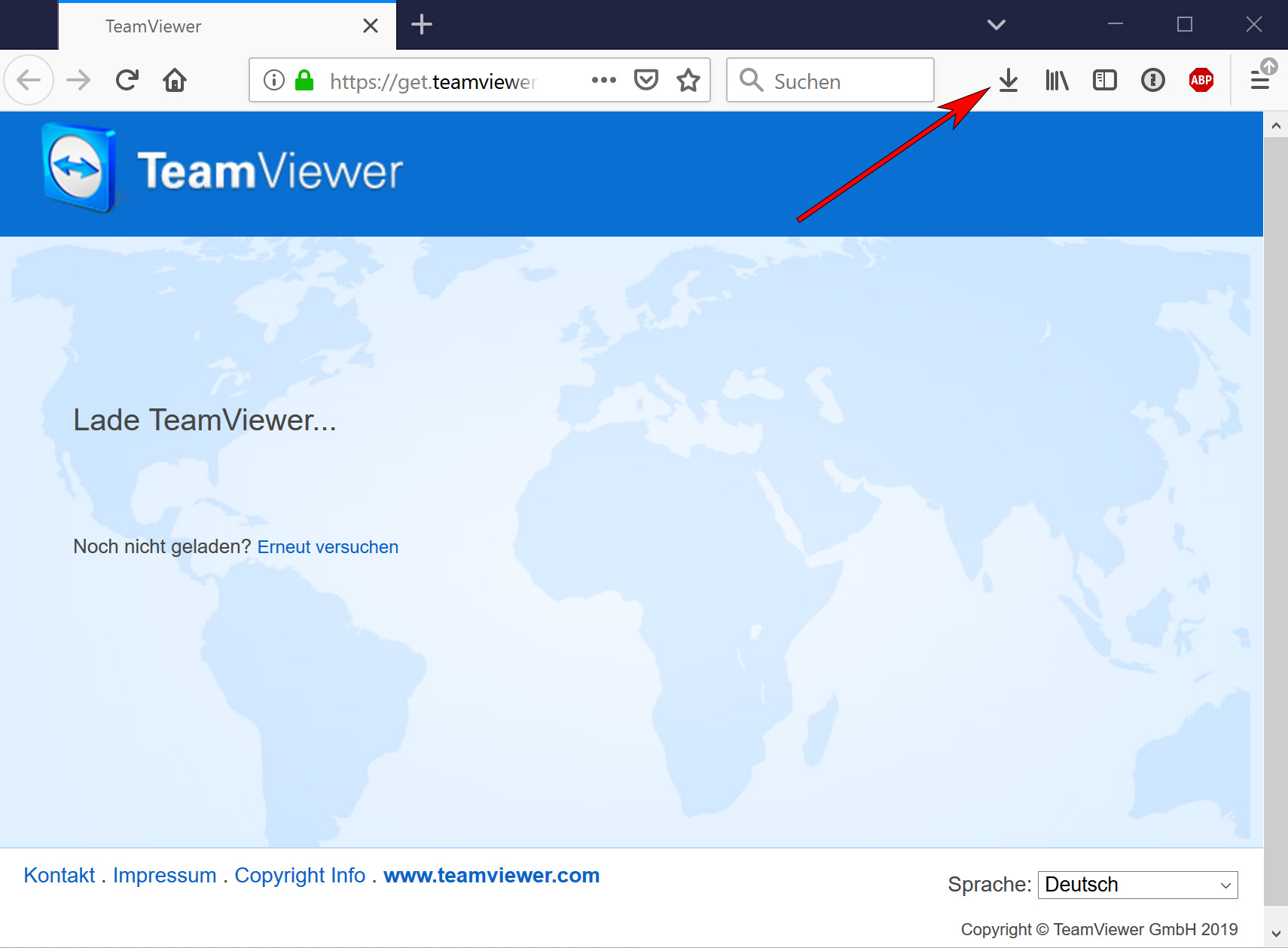The image size is (1288, 948).
Task: Click the green secure connection padlock
Action: point(304,80)
